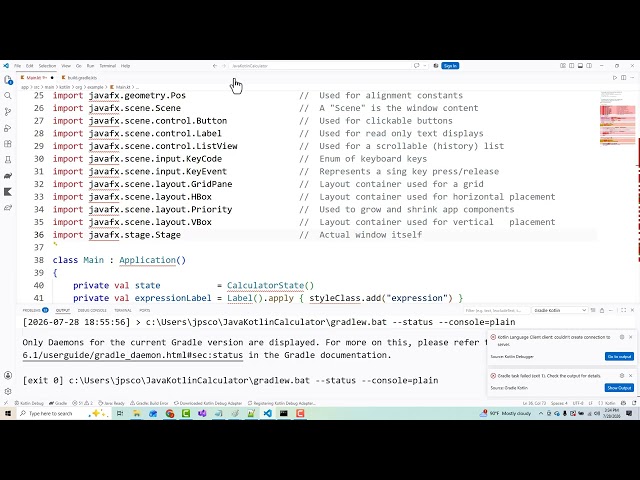Click the JavaKotlinCalculator command center search box
Image resolution: width=640 pixels, height=480 pixels.
point(320,66)
